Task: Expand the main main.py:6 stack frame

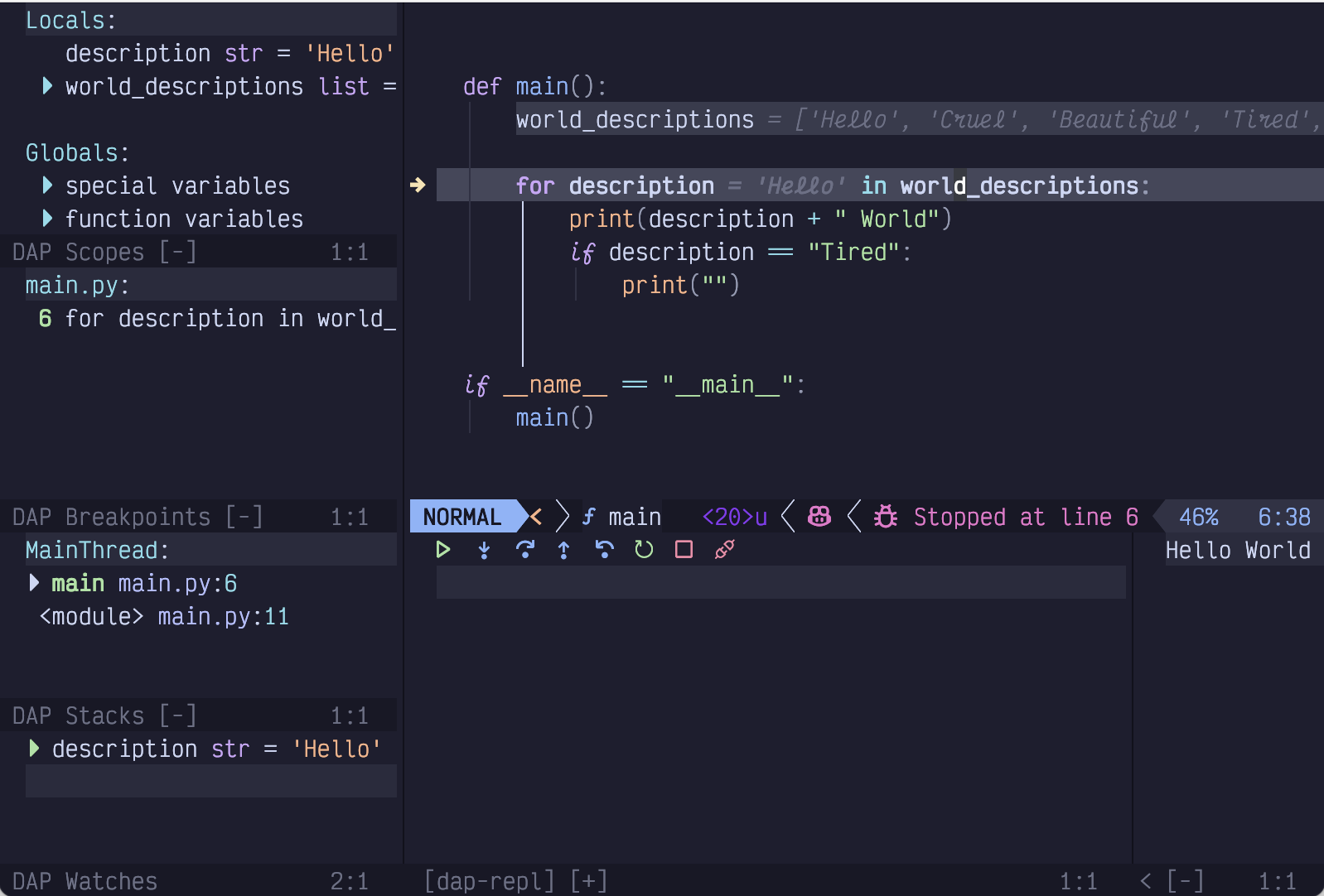Action: (34, 583)
